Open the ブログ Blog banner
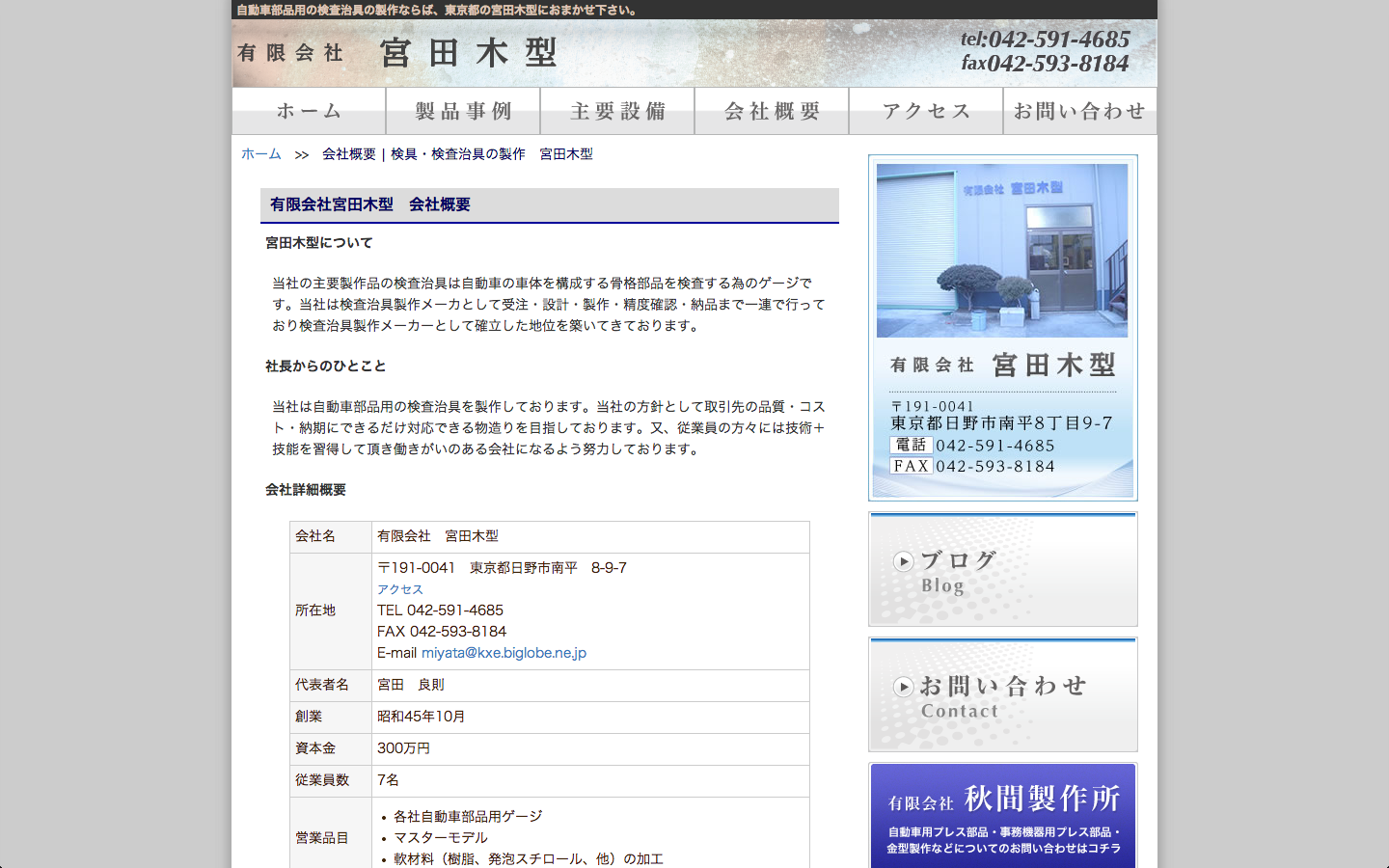This screenshot has width=1389, height=868. coord(1003,569)
